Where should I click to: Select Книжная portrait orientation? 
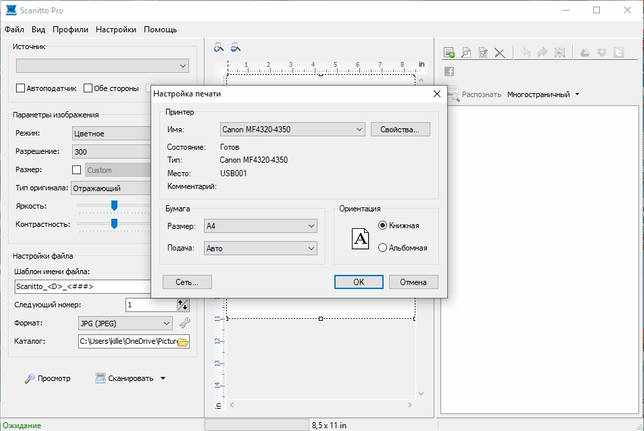pyautogui.click(x=382, y=225)
